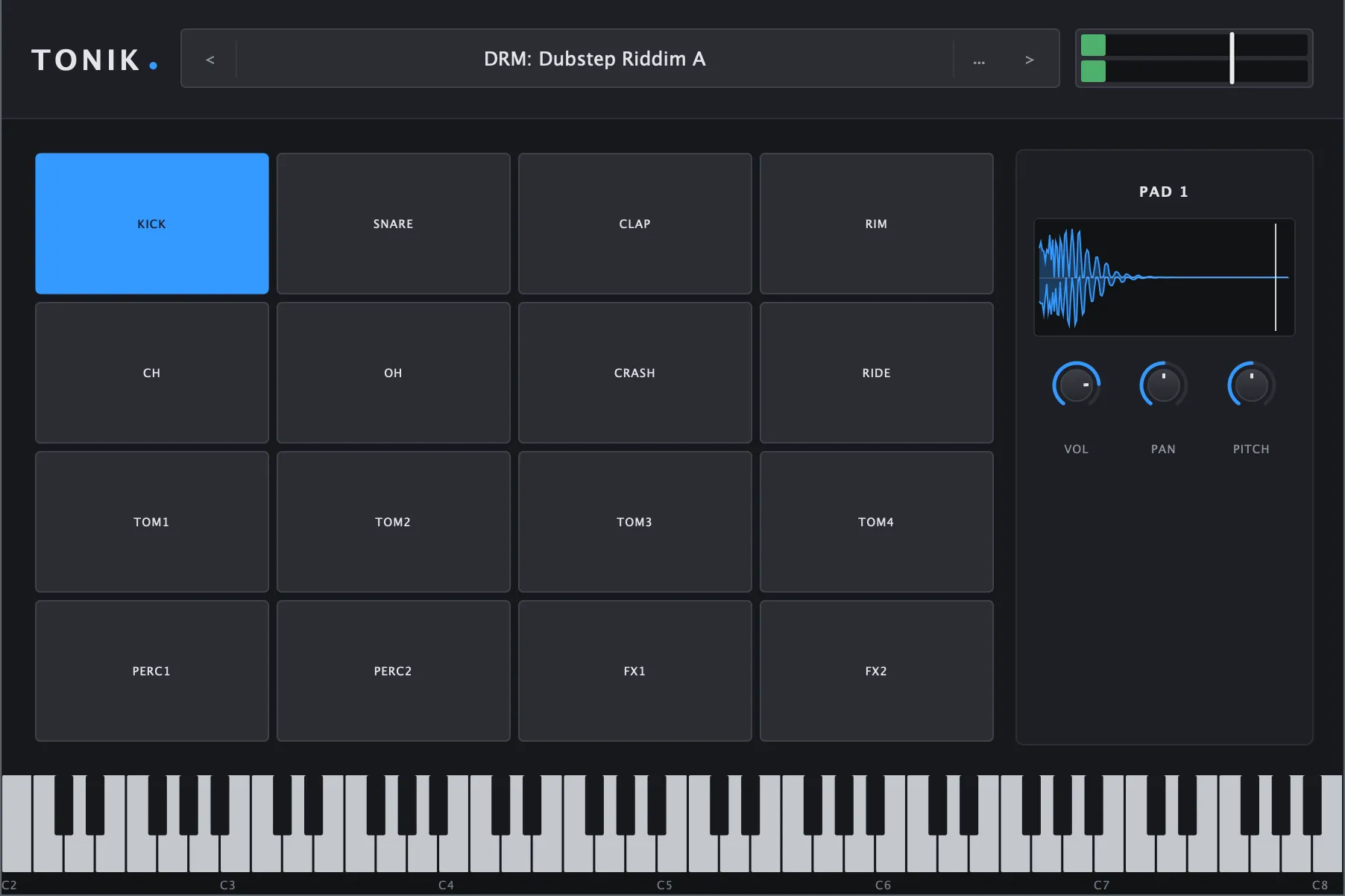Trigger the CRASH pad

[x=635, y=373]
